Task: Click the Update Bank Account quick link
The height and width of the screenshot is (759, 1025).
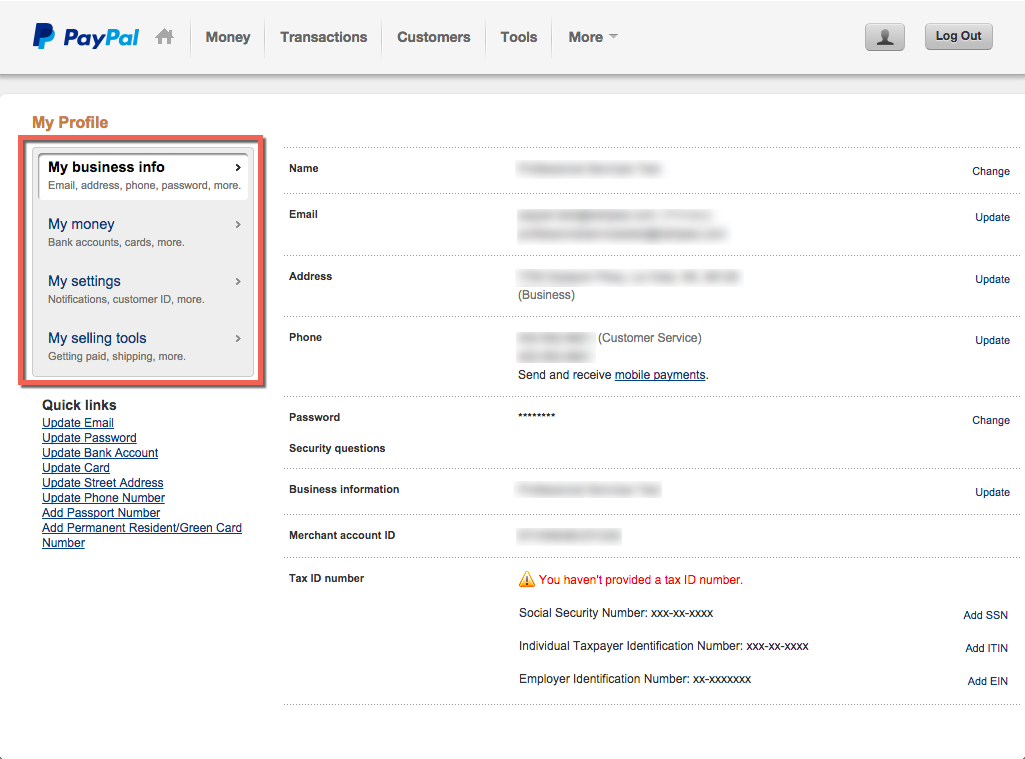Action: pos(100,453)
